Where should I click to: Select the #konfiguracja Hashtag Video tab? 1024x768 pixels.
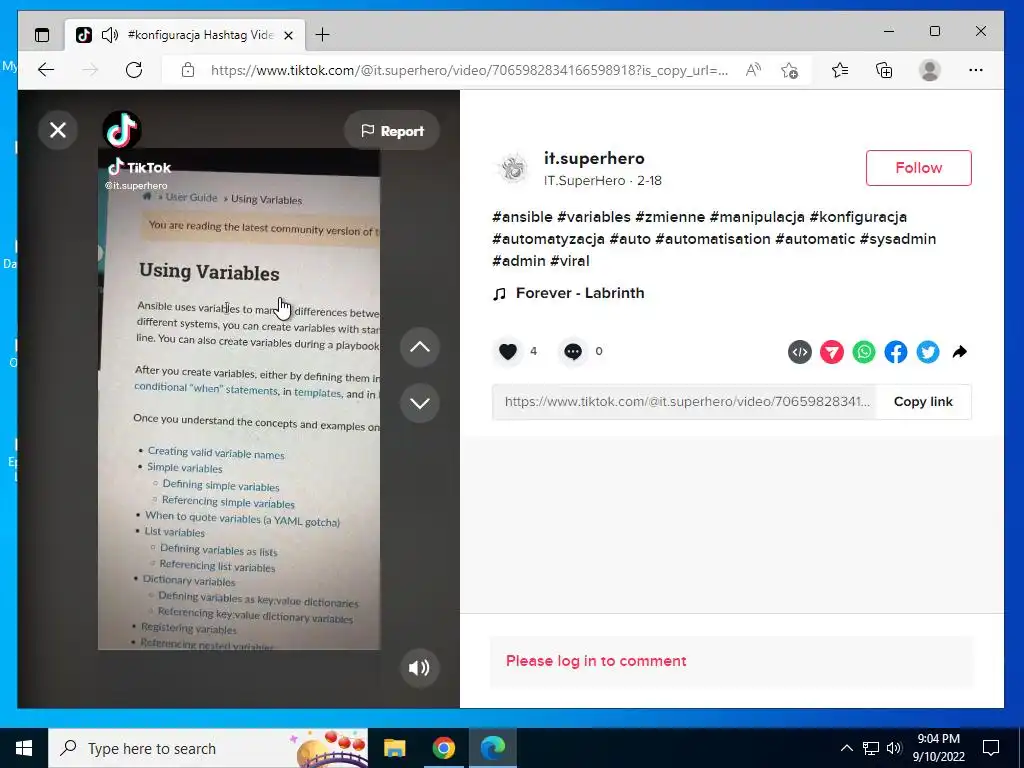185,35
